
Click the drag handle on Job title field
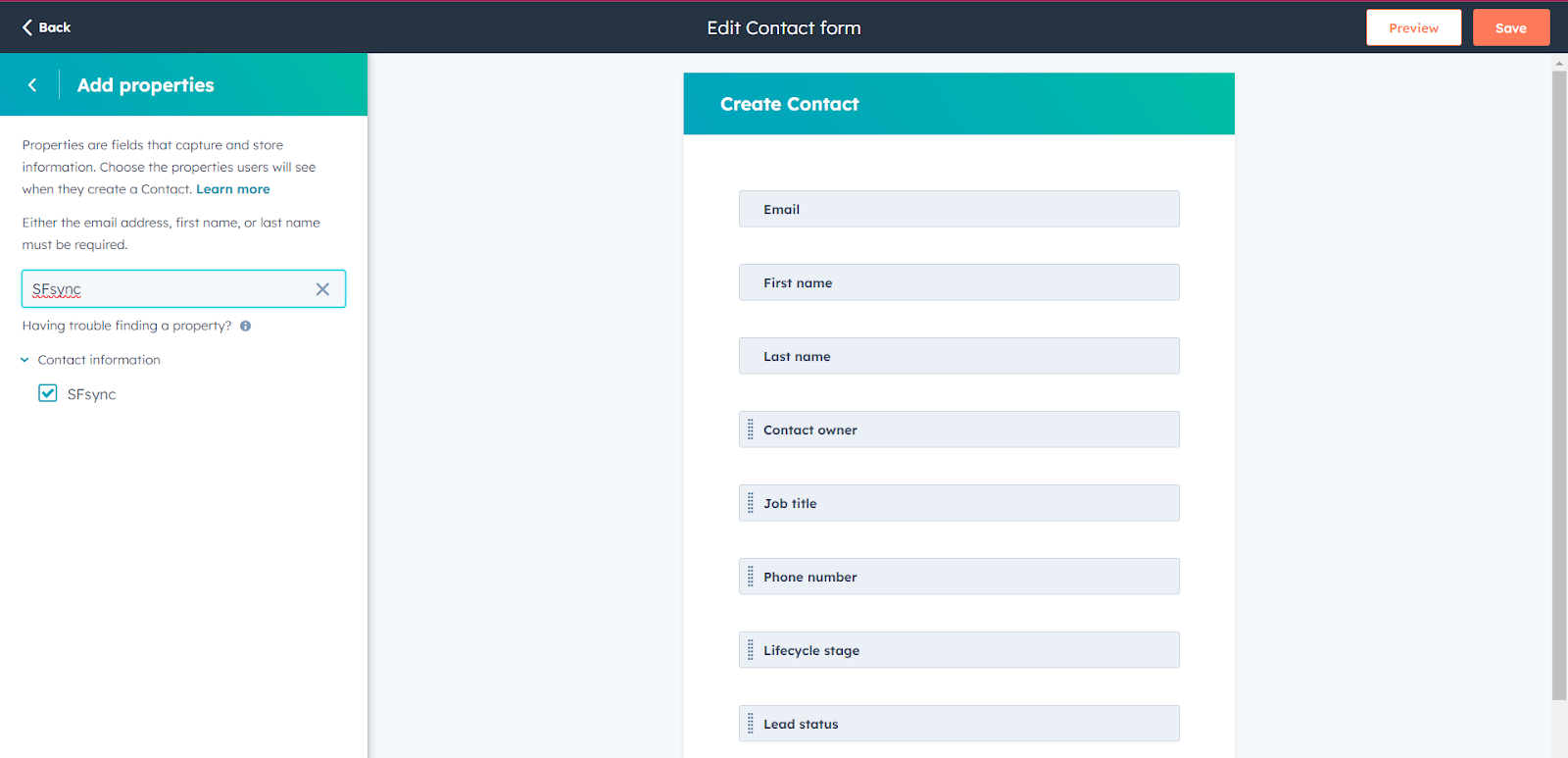[x=750, y=502]
